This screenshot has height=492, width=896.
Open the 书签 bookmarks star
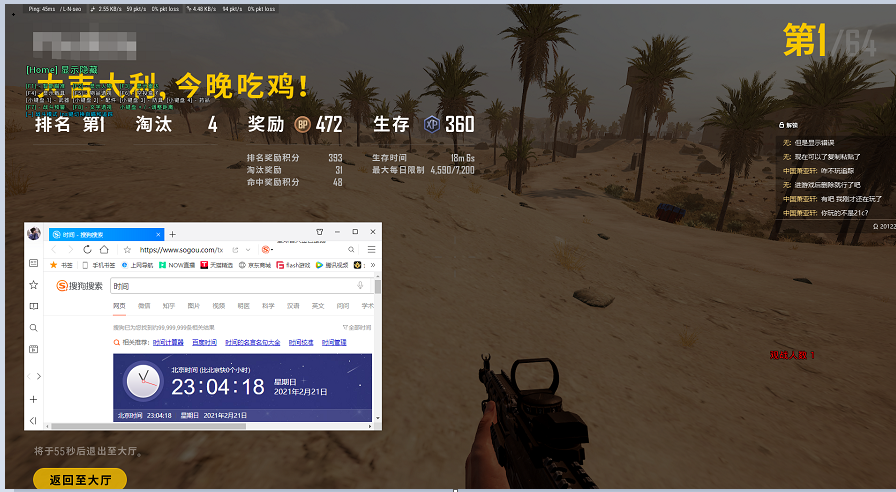pos(61,265)
